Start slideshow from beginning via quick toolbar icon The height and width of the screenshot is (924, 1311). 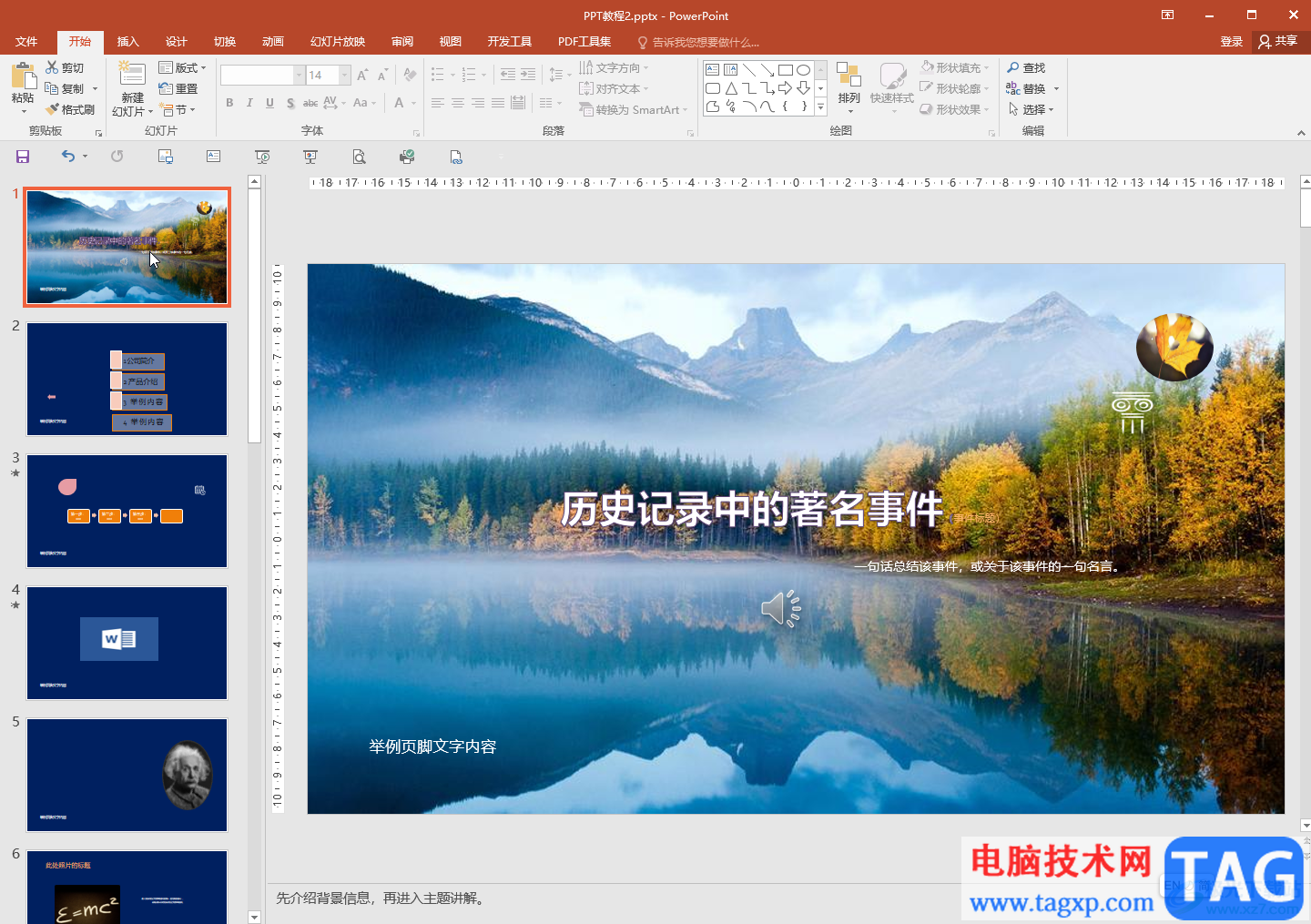tap(262, 157)
